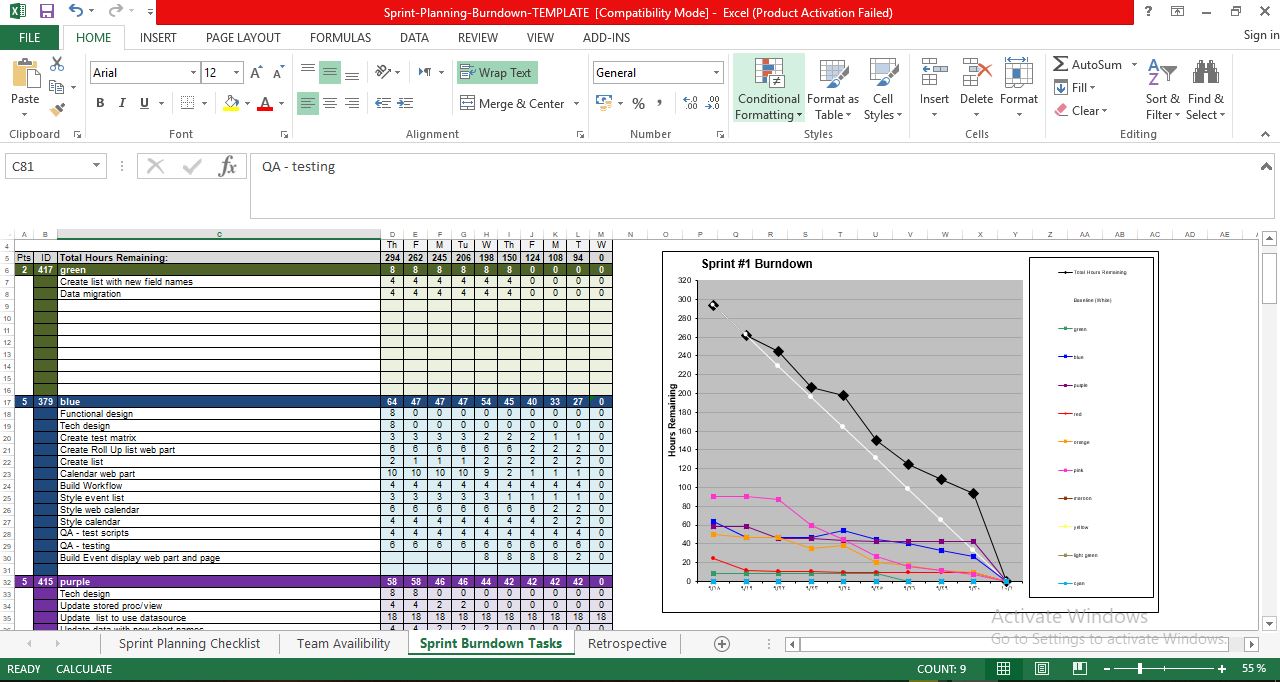Image resolution: width=1280 pixels, height=682 pixels.
Task: Toggle Center alignment
Action: [330, 103]
